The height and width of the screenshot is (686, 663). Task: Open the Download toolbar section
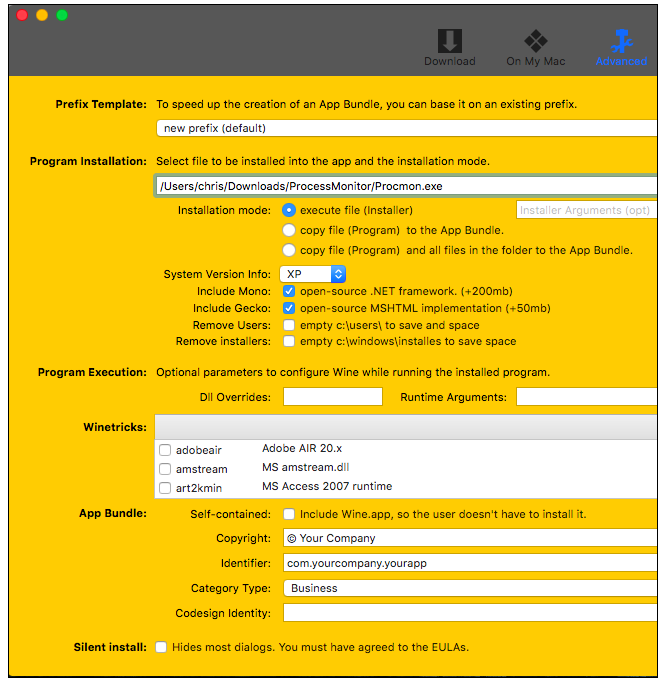pos(449,47)
